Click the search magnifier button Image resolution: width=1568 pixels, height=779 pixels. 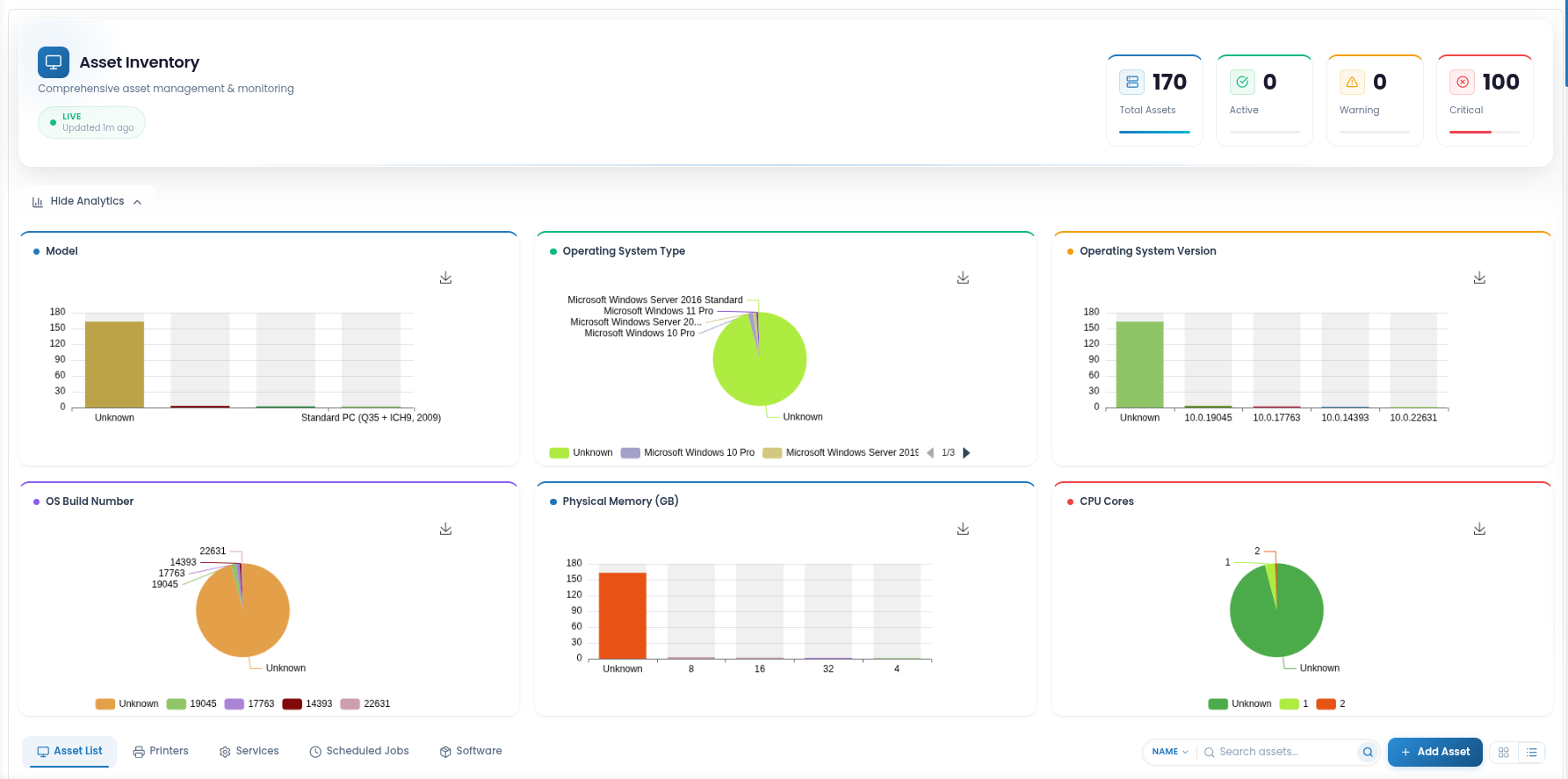click(1368, 752)
